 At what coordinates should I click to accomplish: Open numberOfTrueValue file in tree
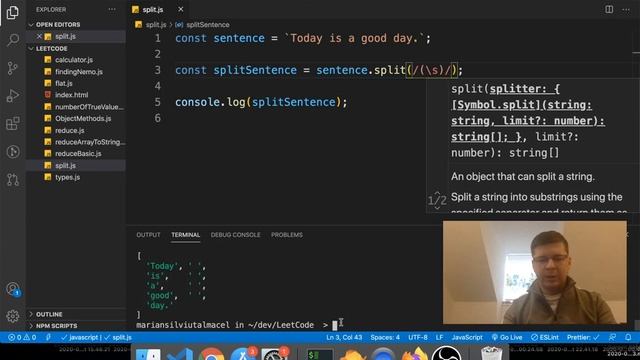76,107
